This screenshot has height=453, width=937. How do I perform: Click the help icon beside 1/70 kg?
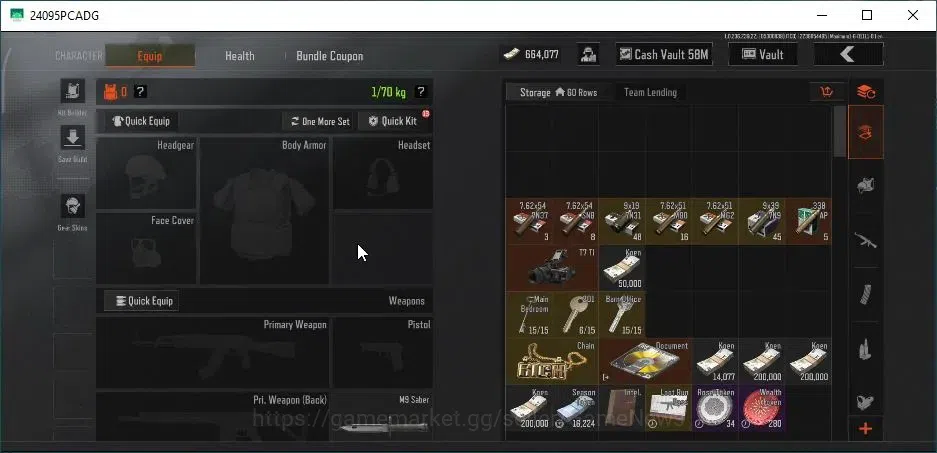[421, 91]
